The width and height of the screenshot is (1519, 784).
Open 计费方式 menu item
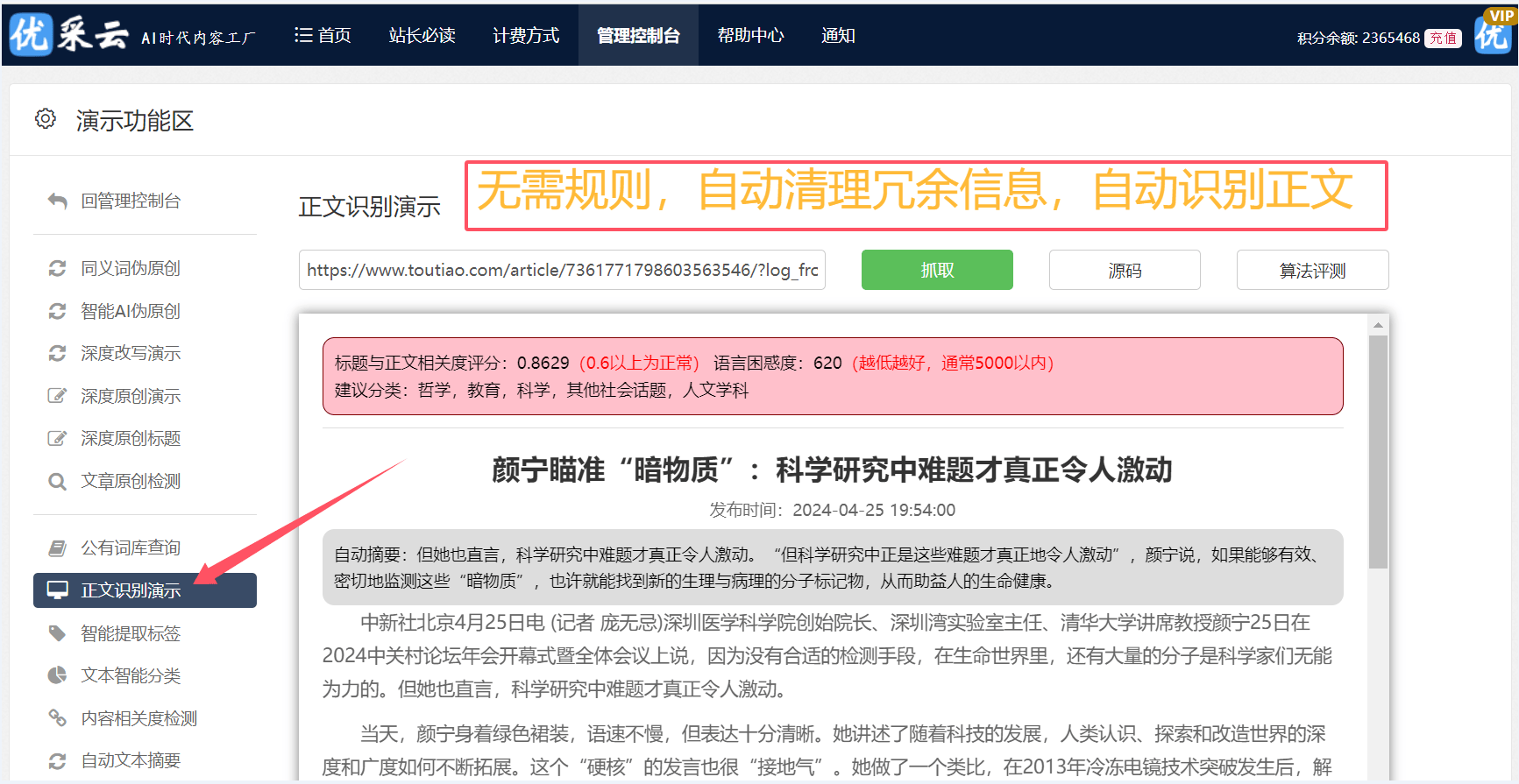[x=526, y=35]
